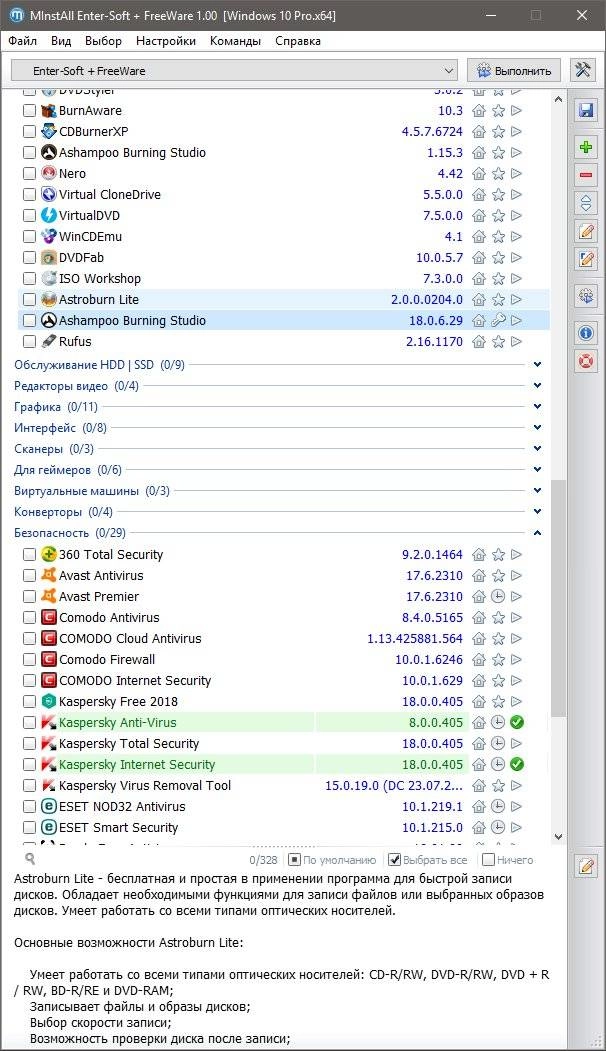
Task: Expand the 'Интерфейс' category
Action: [x=538, y=428]
